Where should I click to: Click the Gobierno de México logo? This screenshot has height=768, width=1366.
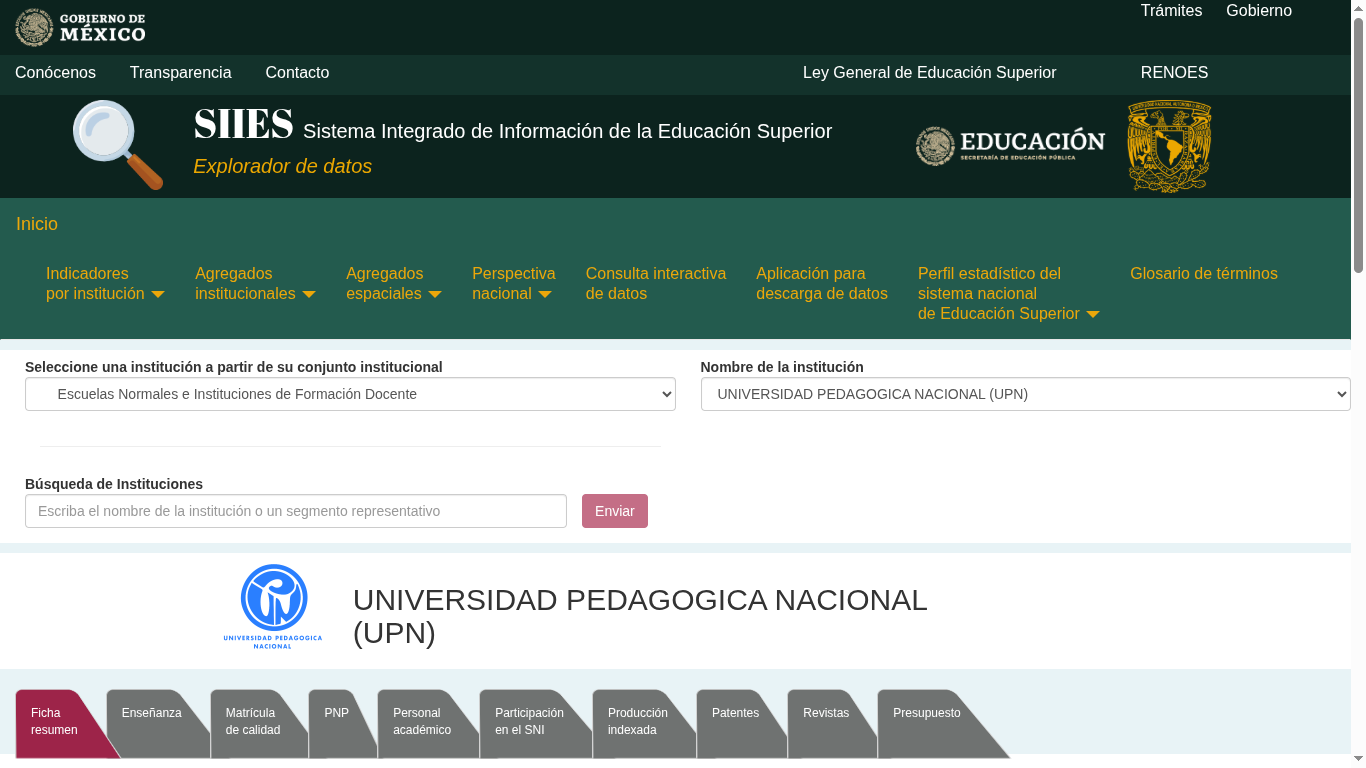(x=80, y=28)
